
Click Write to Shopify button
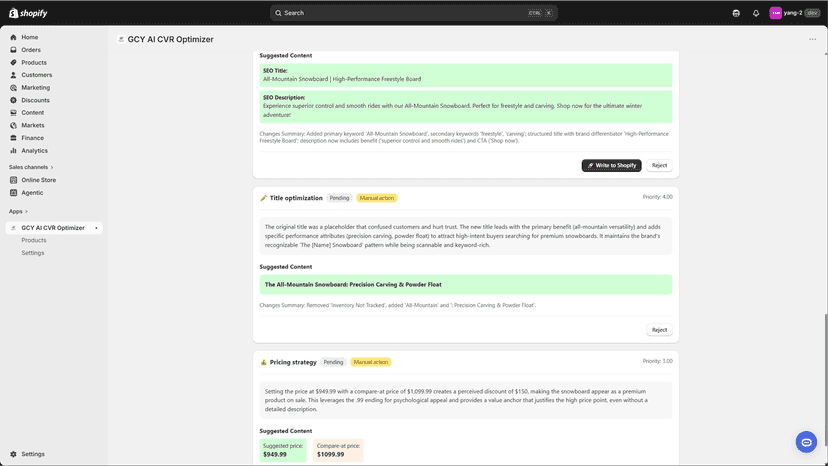(x=611, y=165)
